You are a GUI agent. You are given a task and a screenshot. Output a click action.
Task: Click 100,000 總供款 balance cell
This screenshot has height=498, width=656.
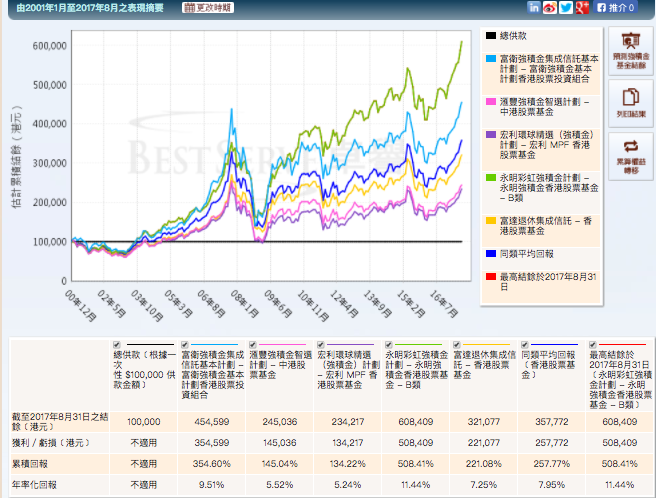coord(144,422)
